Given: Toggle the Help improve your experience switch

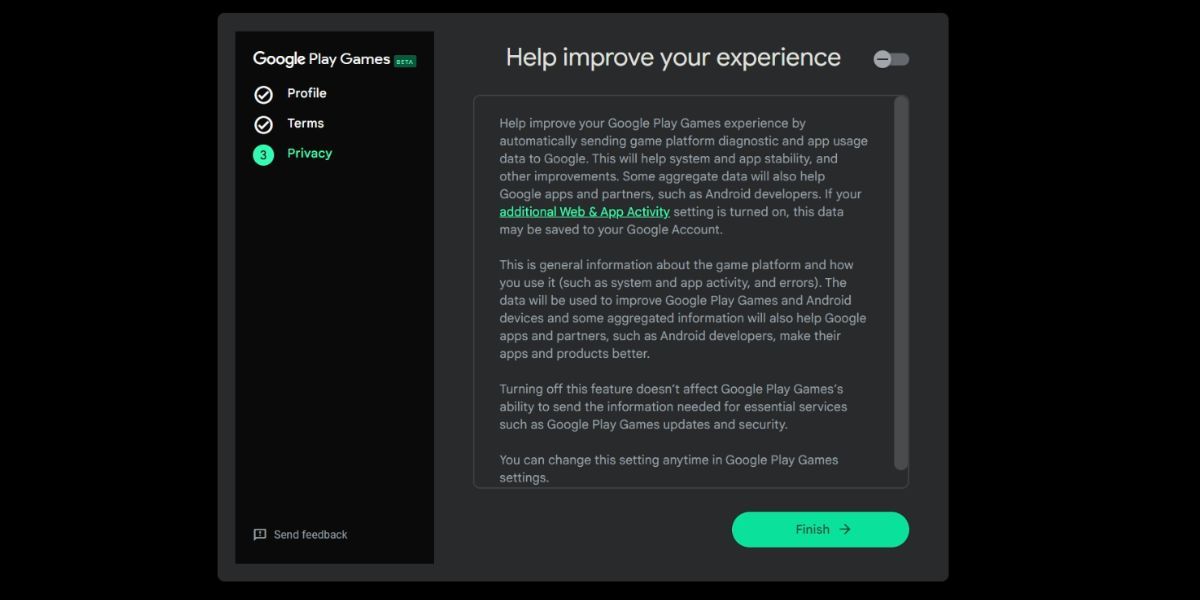Looking at the screenshot, I should click(x=890, y=59).
